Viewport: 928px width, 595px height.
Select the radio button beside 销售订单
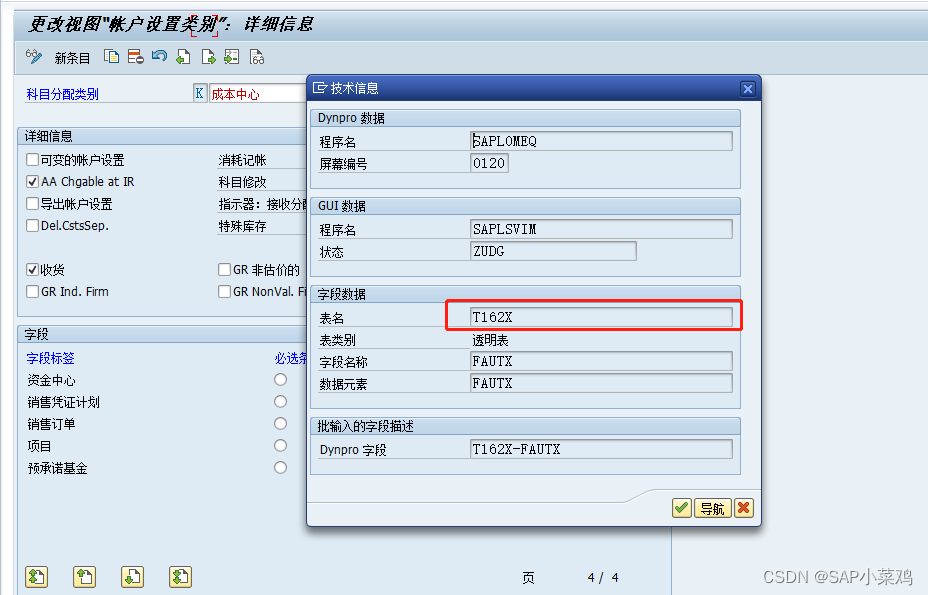coord(280,423)
